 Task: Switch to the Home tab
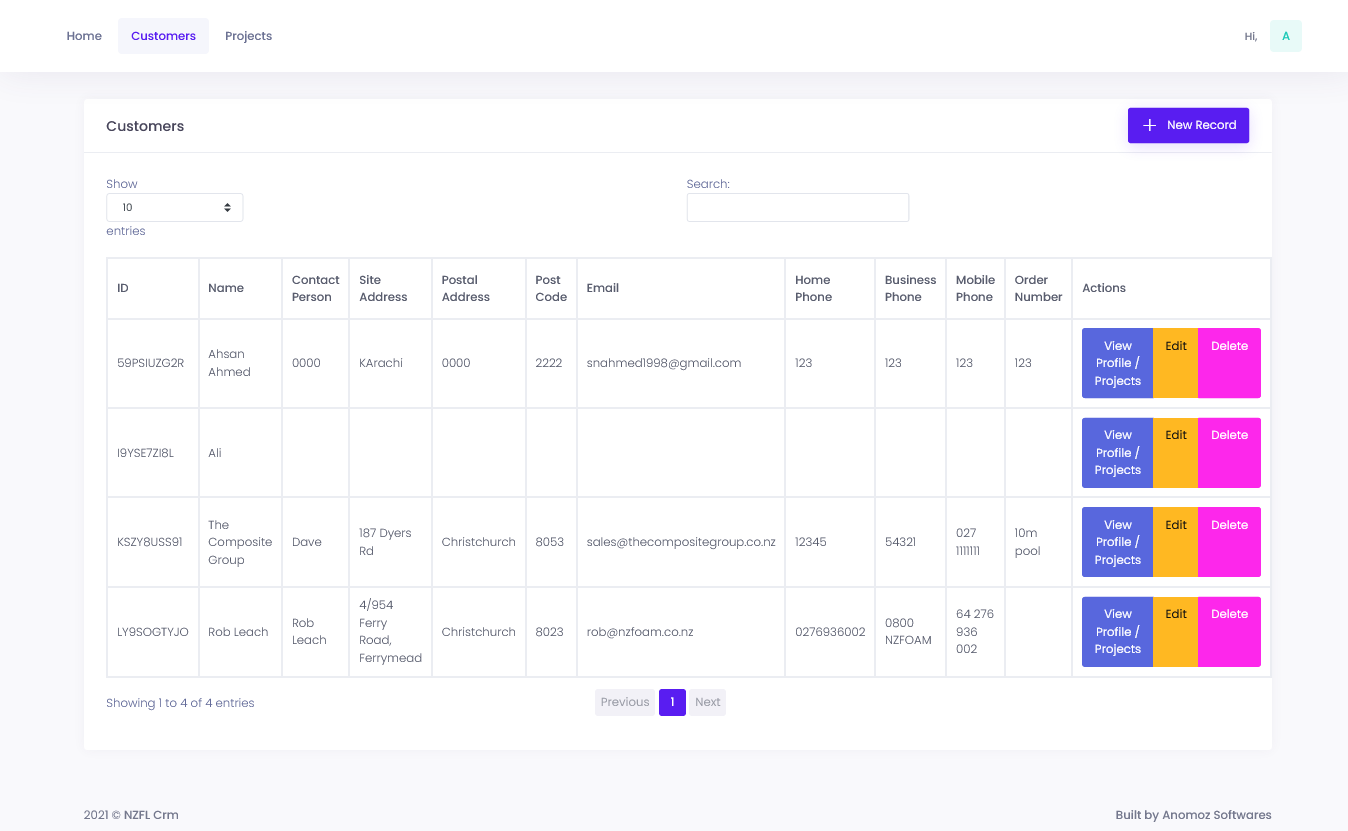point(84,35)
